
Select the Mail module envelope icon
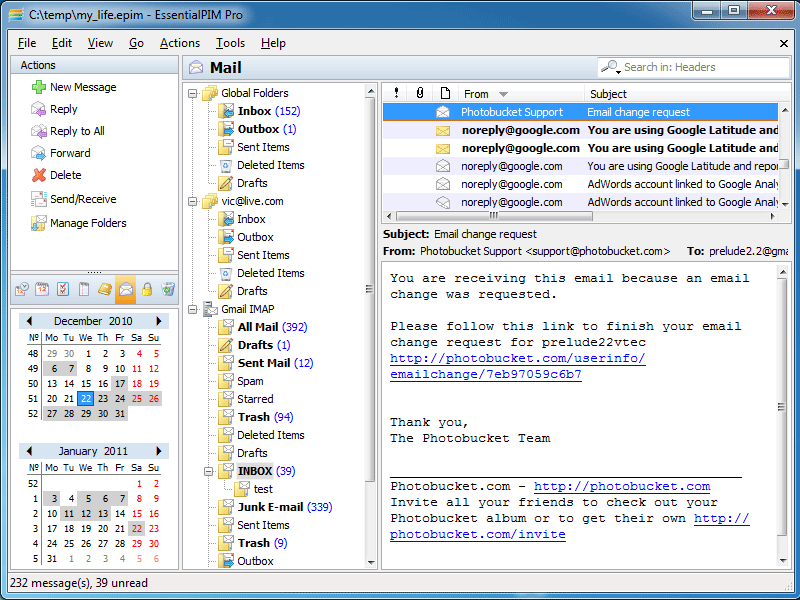[x=126, y=289]
